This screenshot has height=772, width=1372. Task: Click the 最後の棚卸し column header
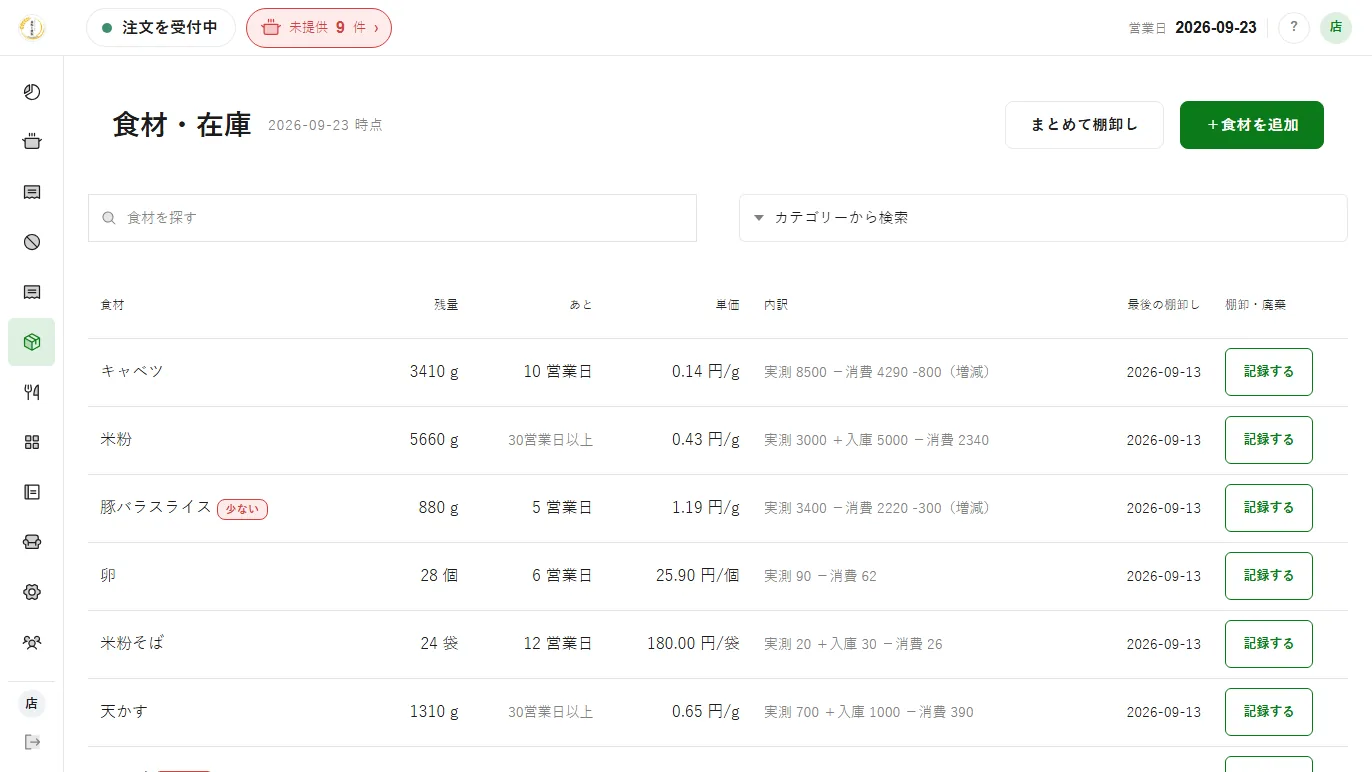[1164, 305]
